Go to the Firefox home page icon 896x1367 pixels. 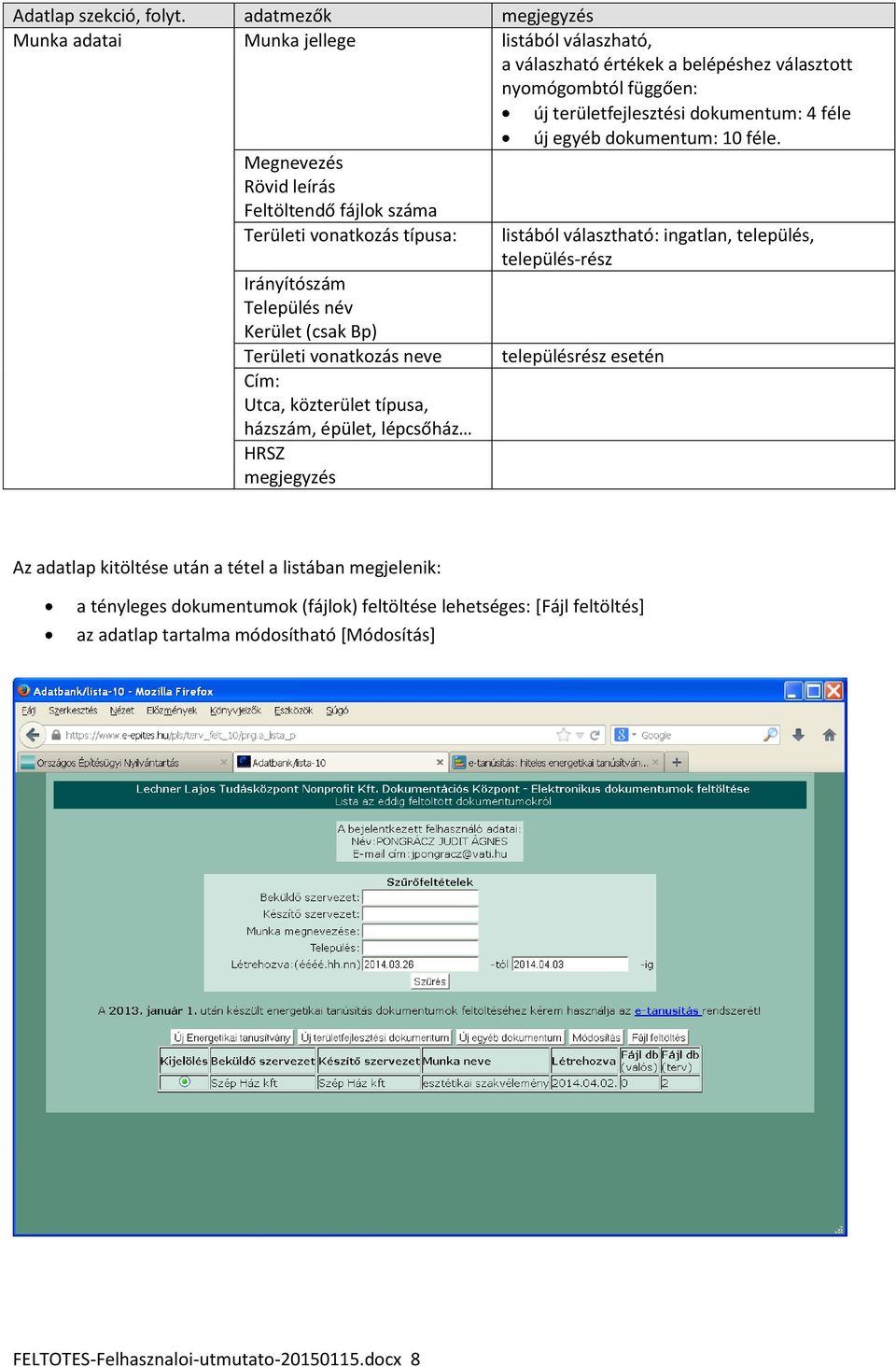(x=829, y=735)
